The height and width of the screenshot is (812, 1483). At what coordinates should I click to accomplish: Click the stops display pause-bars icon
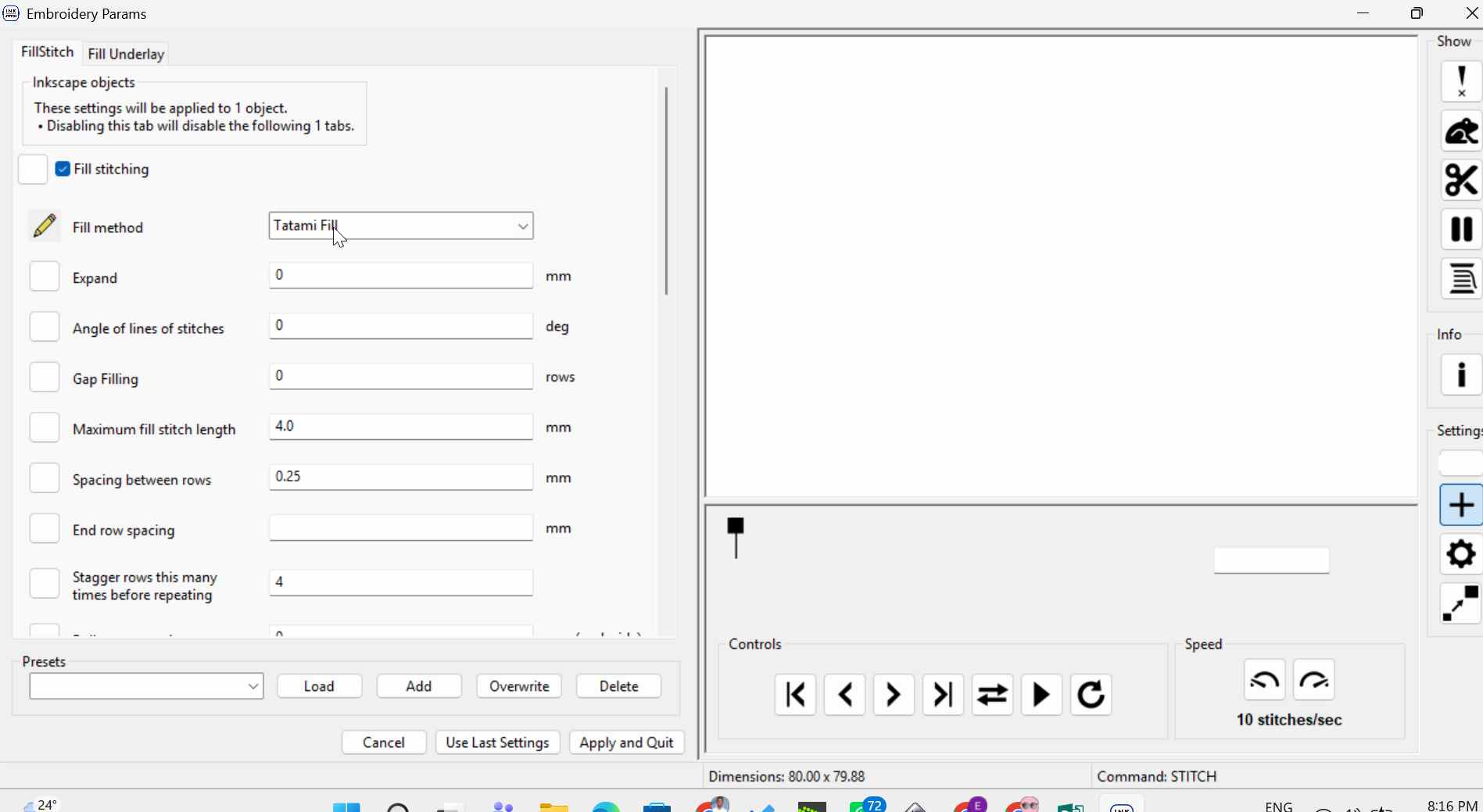coord(1461,229)
